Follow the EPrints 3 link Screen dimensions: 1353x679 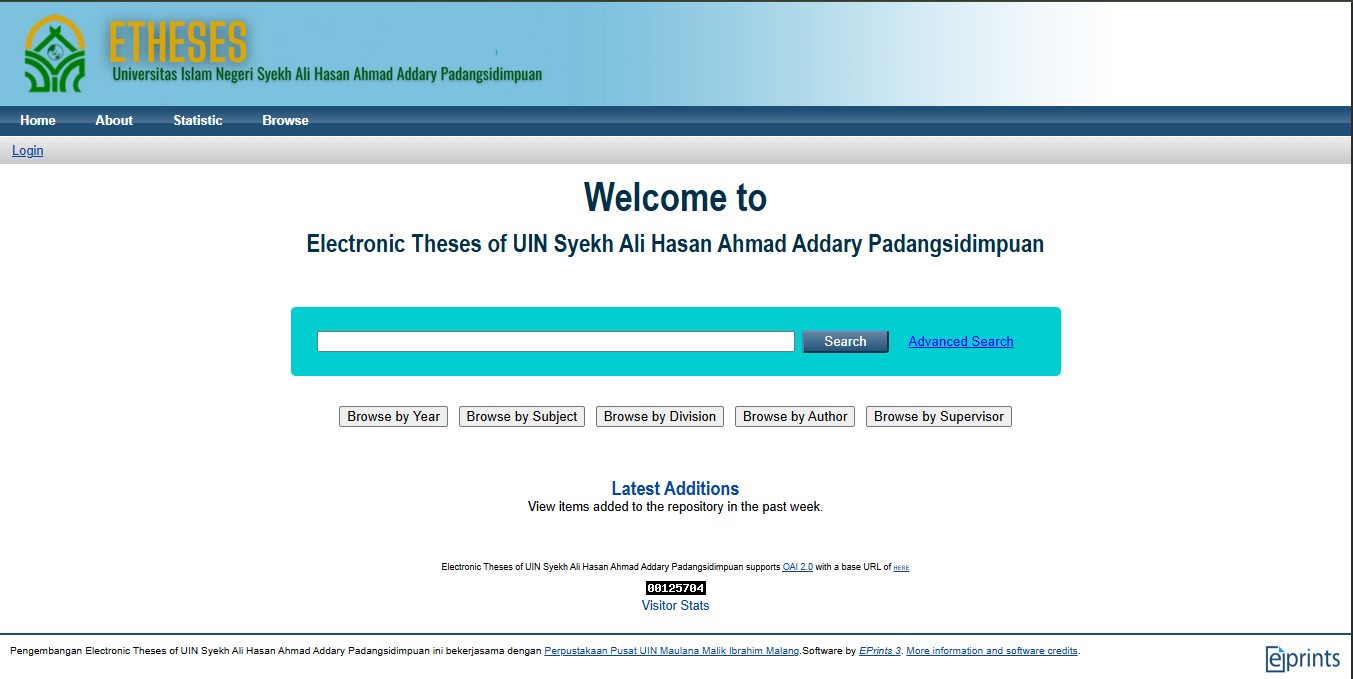click(880, 651)
